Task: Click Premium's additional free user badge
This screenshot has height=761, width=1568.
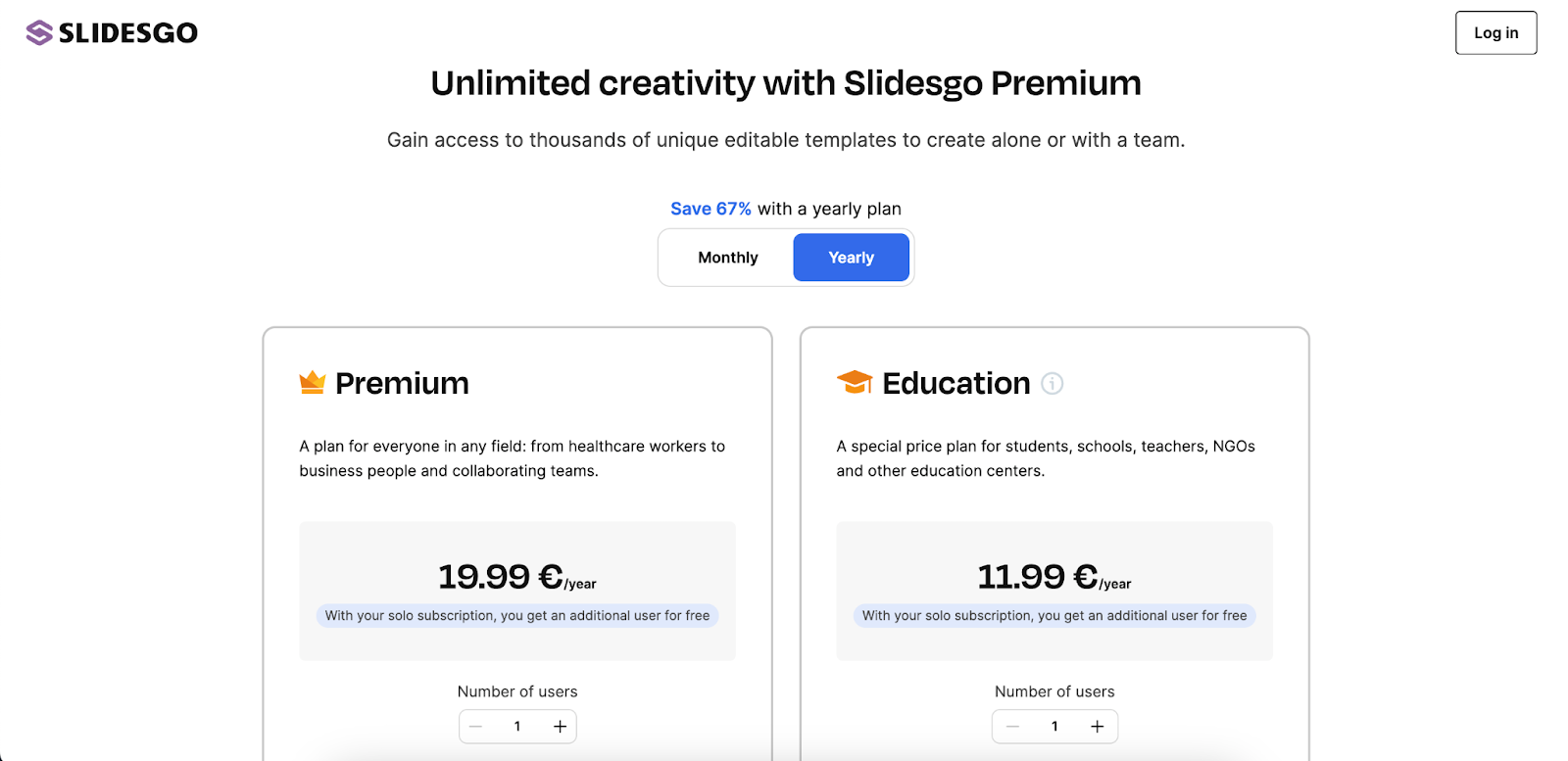Action: pyautogui.click(x=517, y=615)
